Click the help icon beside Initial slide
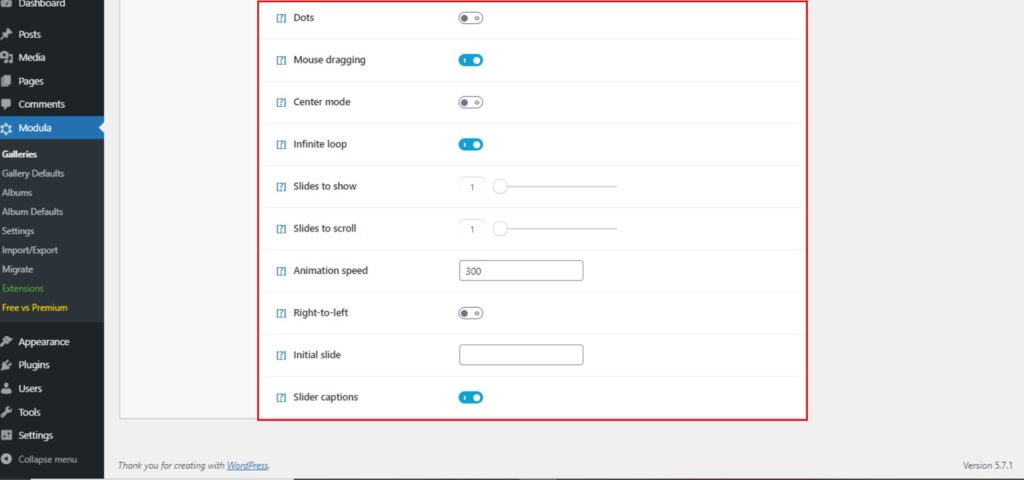 tap(281, 355)
